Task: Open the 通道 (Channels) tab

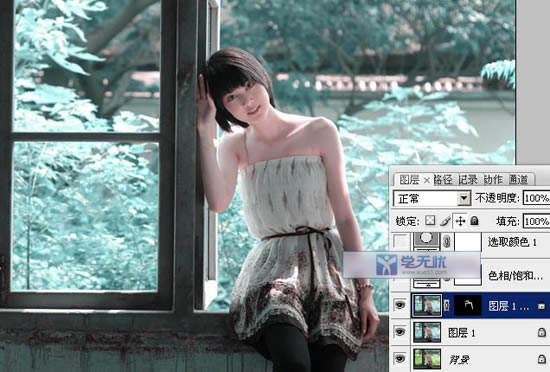Action: pyautogui.click(x=518, y=180)
